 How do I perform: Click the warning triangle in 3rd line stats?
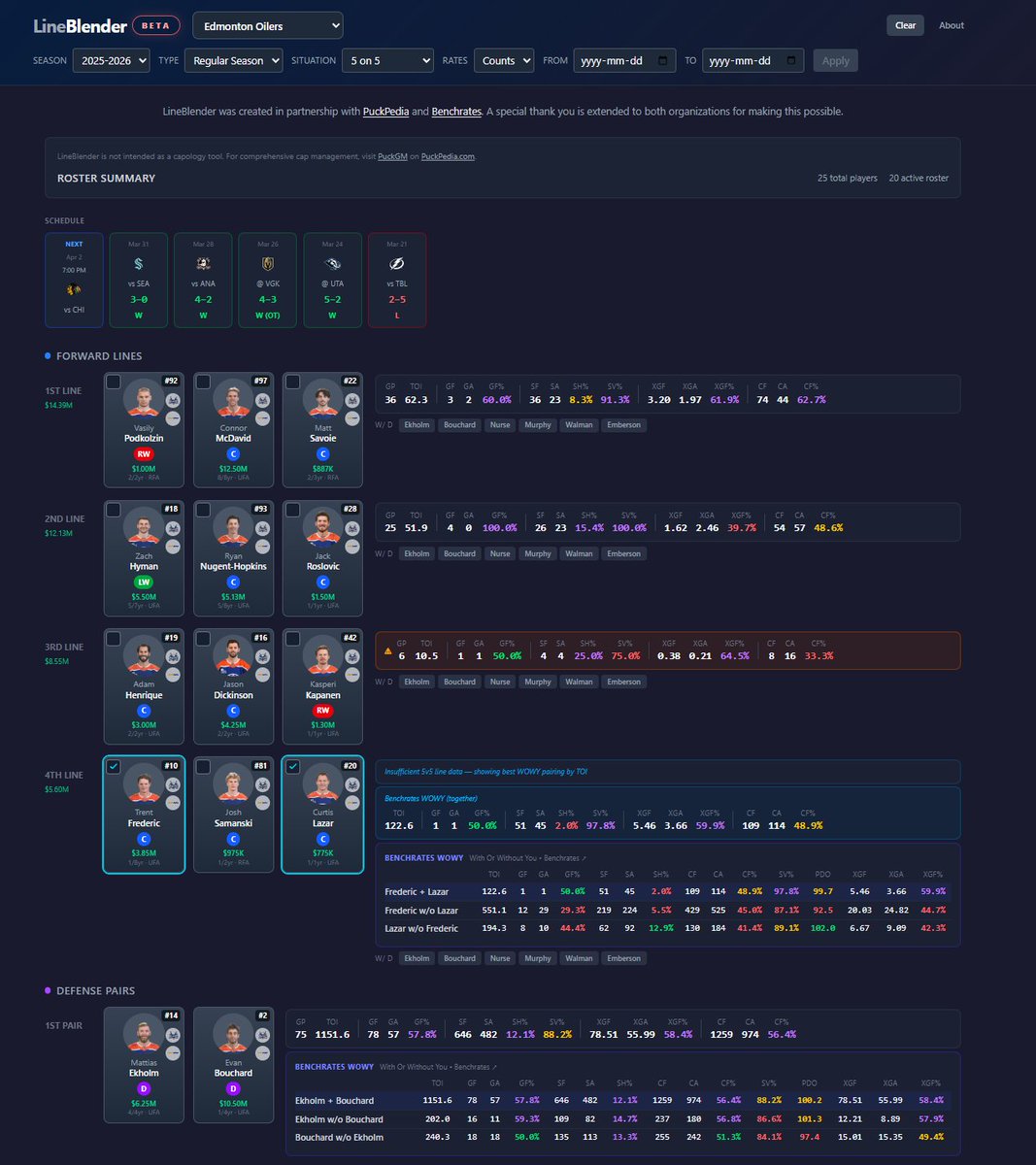coord(389,650)
